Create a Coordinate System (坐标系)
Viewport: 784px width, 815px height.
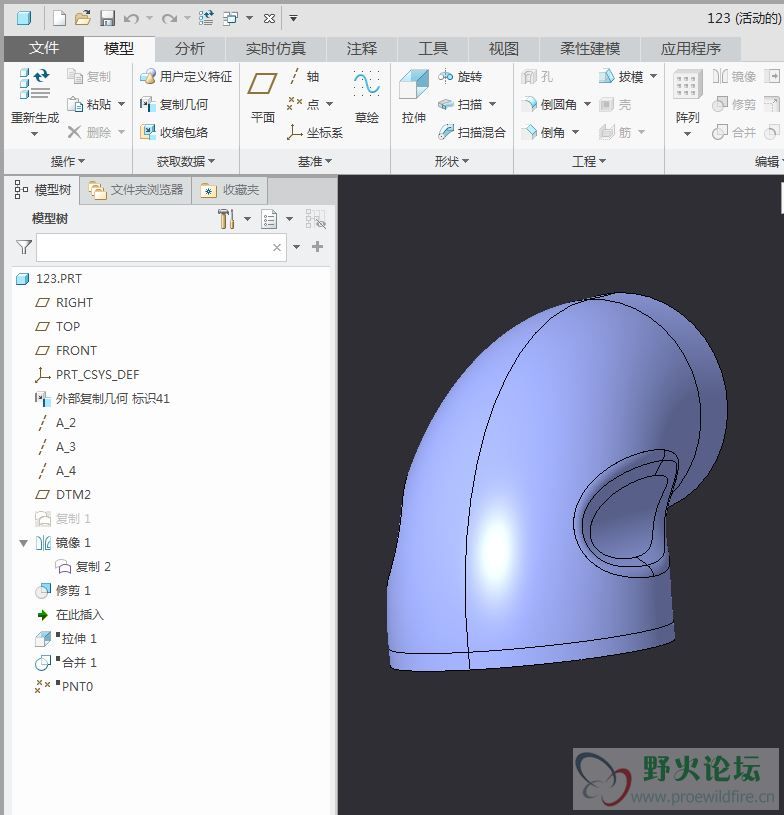click(315, 132)
